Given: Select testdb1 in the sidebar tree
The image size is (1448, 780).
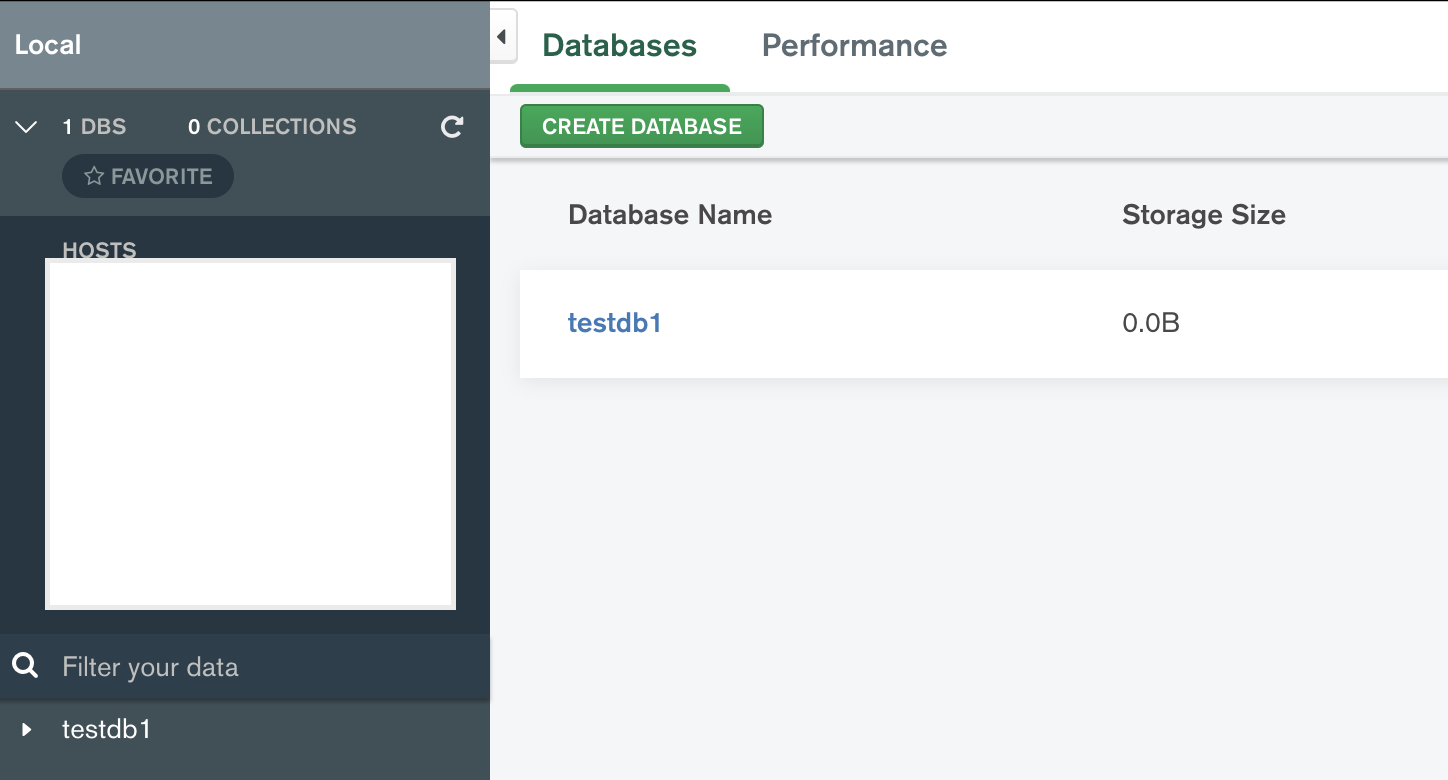Looking at the screenshot, I should coord(107,729).
